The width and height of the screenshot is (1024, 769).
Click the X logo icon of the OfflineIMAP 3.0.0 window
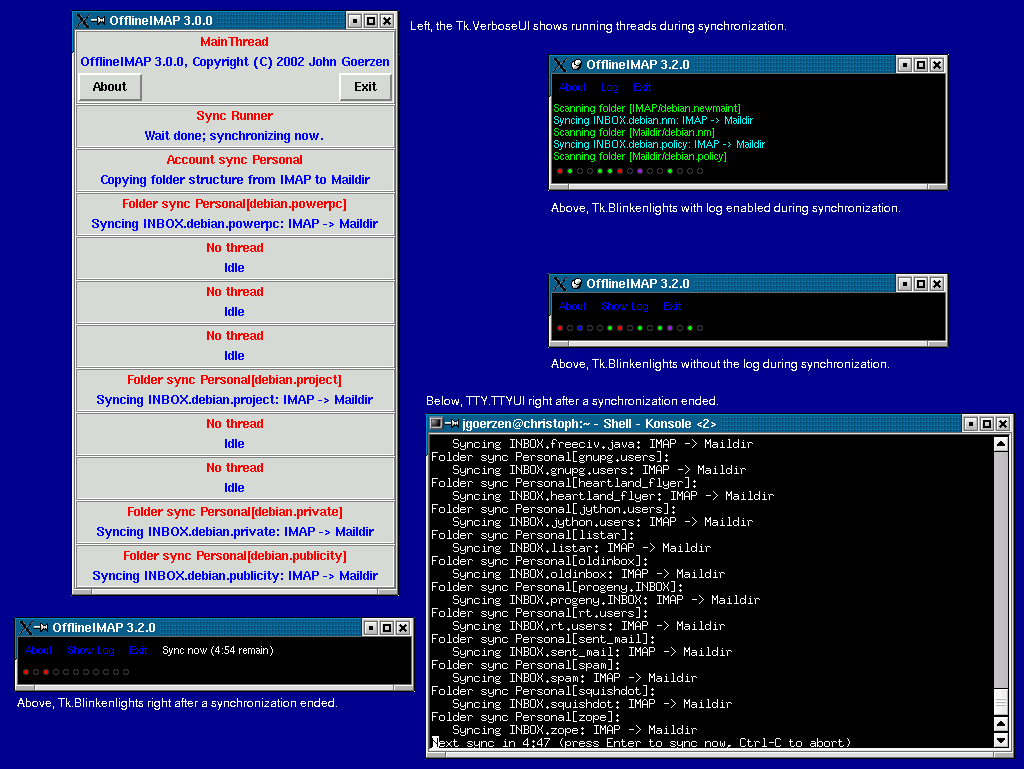click(x=84, y=21)
